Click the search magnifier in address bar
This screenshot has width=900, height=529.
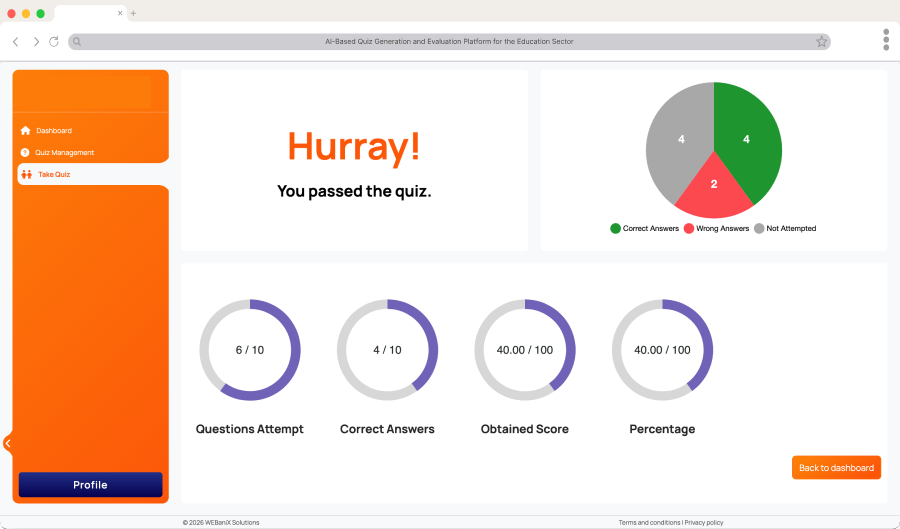(x=77, y=42)
